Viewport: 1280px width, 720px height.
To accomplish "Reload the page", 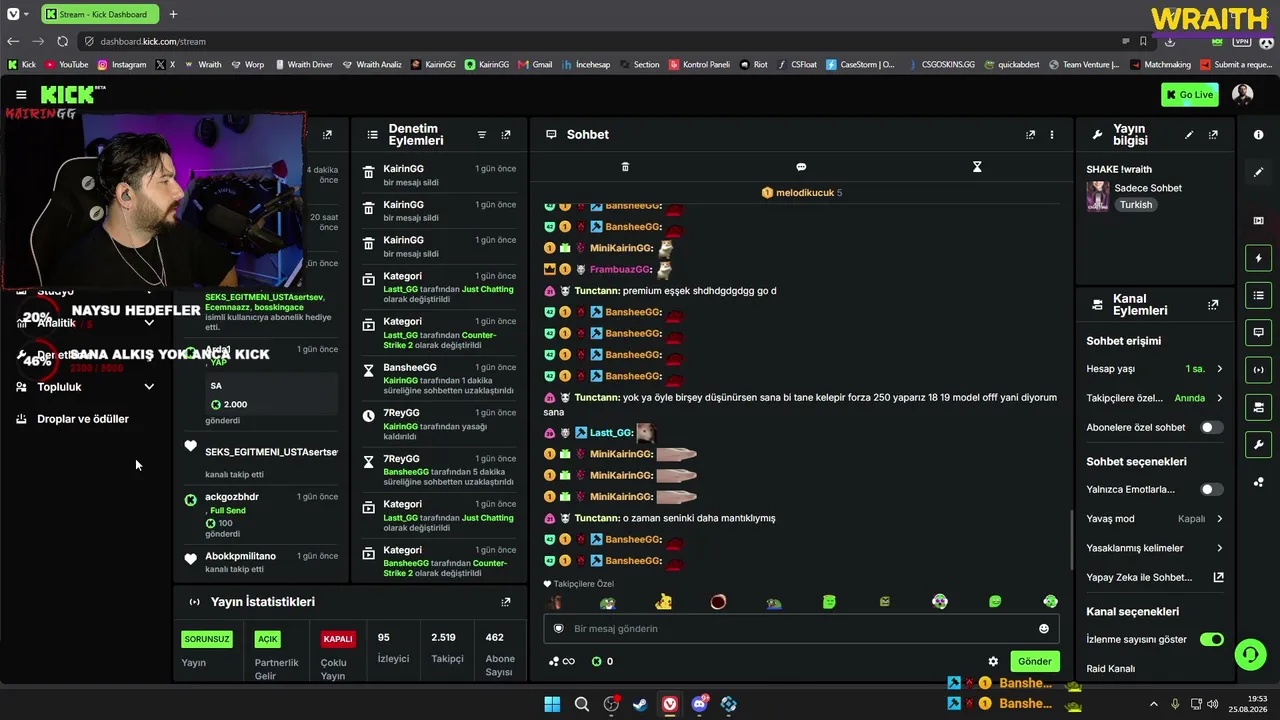I will [x=62, y=41].
